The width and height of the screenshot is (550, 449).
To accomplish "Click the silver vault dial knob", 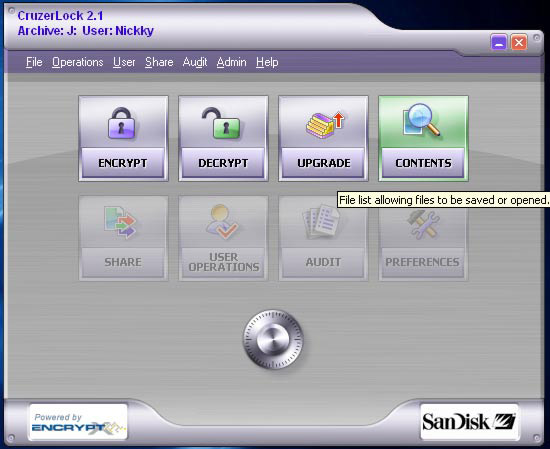I will coord(273,339).
